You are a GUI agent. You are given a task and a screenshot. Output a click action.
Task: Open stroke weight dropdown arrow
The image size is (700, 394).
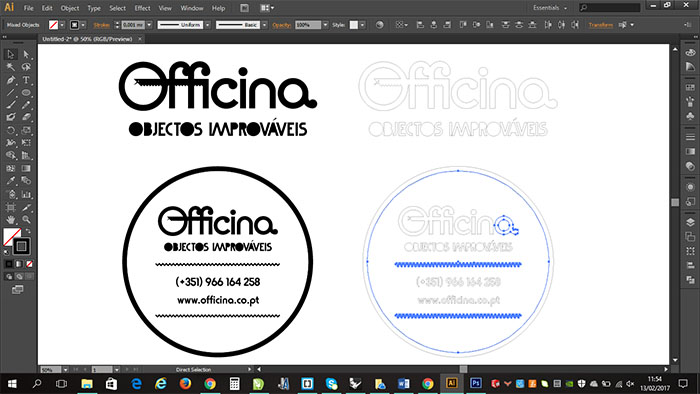click(149, 25)
